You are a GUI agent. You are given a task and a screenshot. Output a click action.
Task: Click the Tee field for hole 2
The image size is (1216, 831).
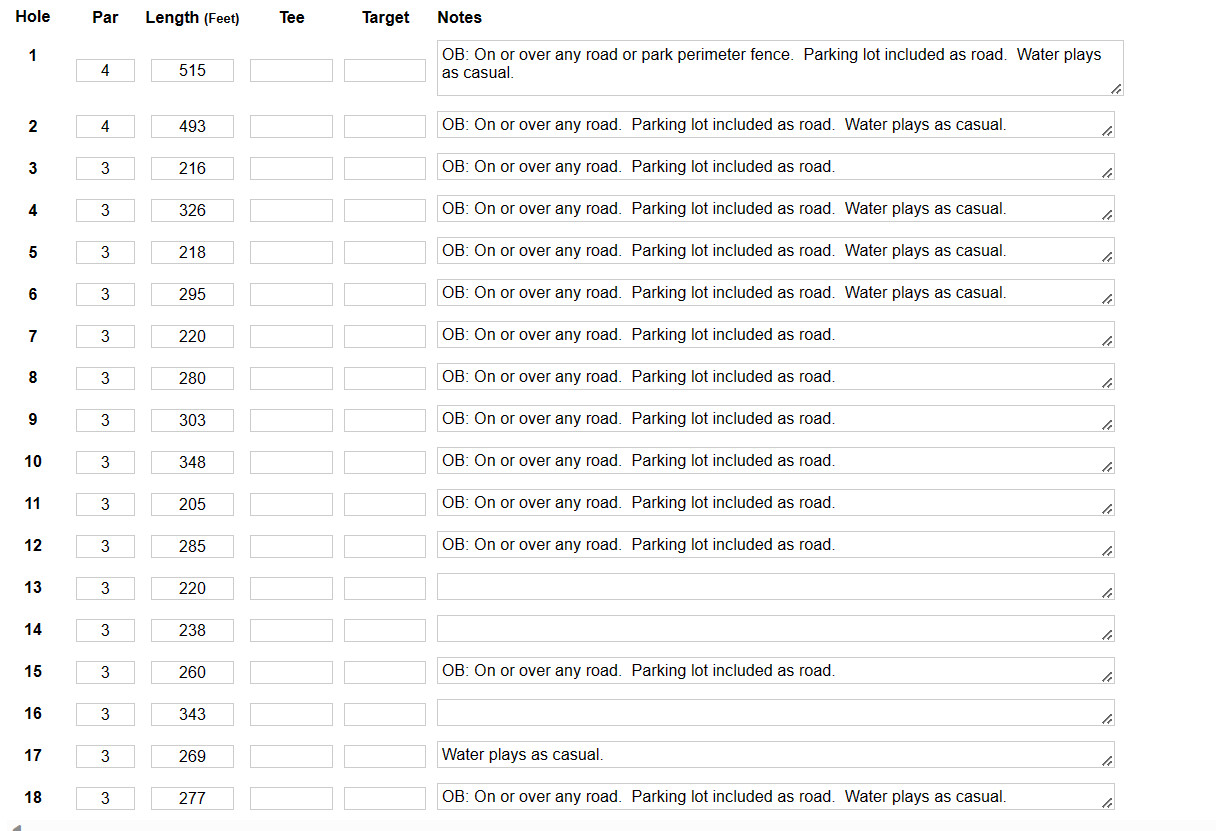[x=291, y=126]
